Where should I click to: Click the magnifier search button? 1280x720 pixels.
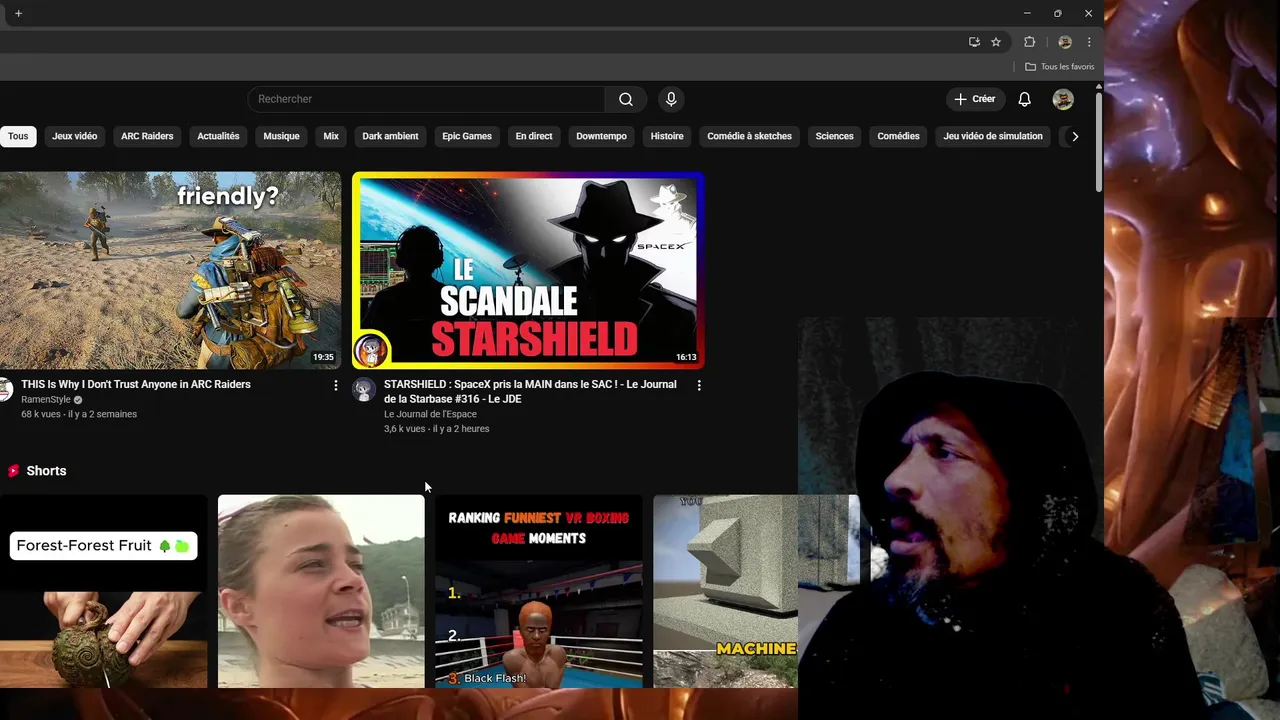(x=626, y=99)
